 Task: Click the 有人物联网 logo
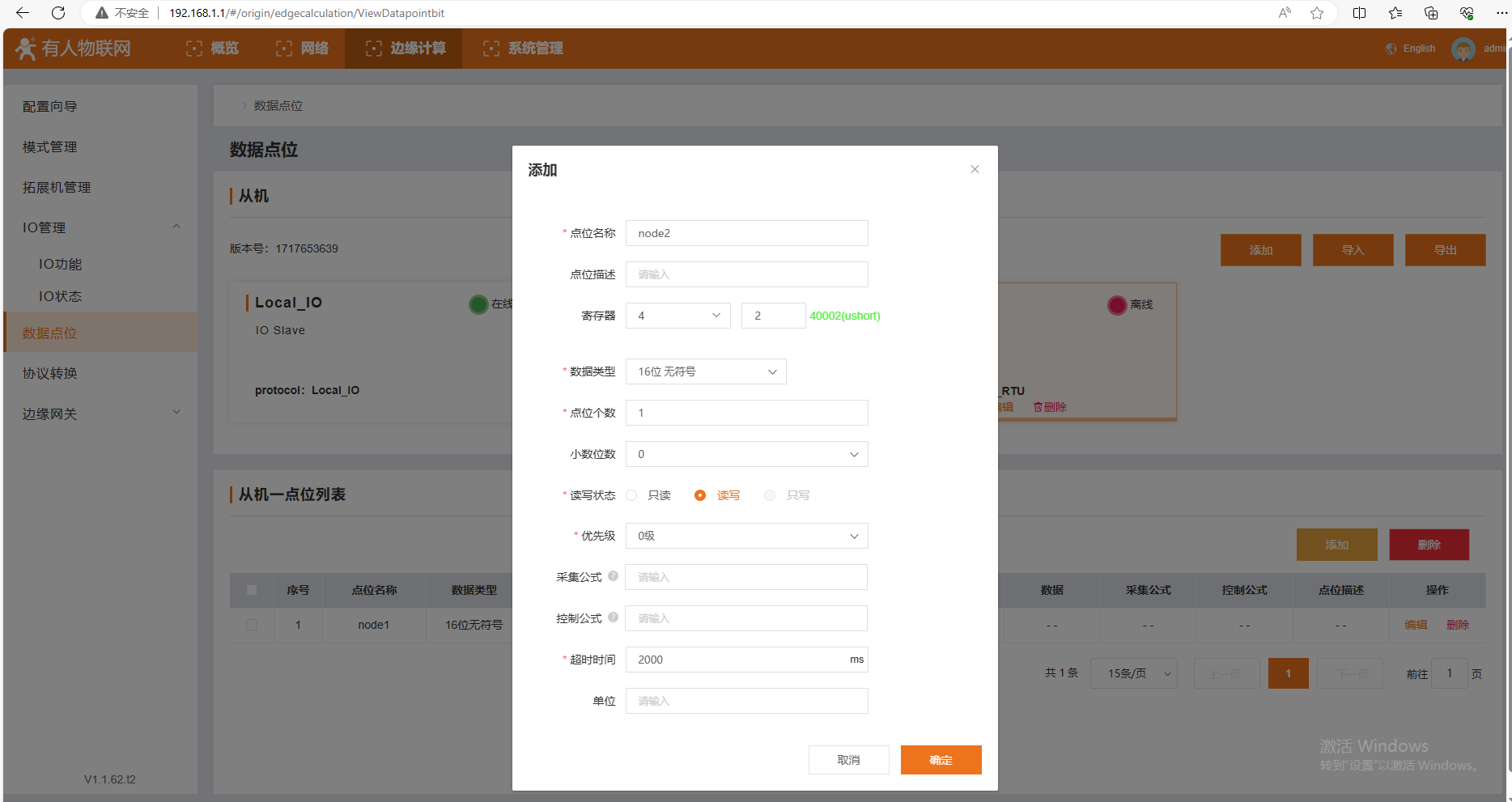point(74,49)
